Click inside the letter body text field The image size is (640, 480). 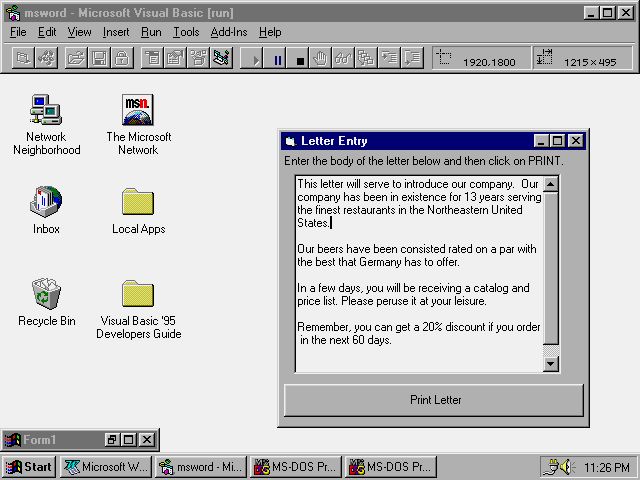coord(420,300)
